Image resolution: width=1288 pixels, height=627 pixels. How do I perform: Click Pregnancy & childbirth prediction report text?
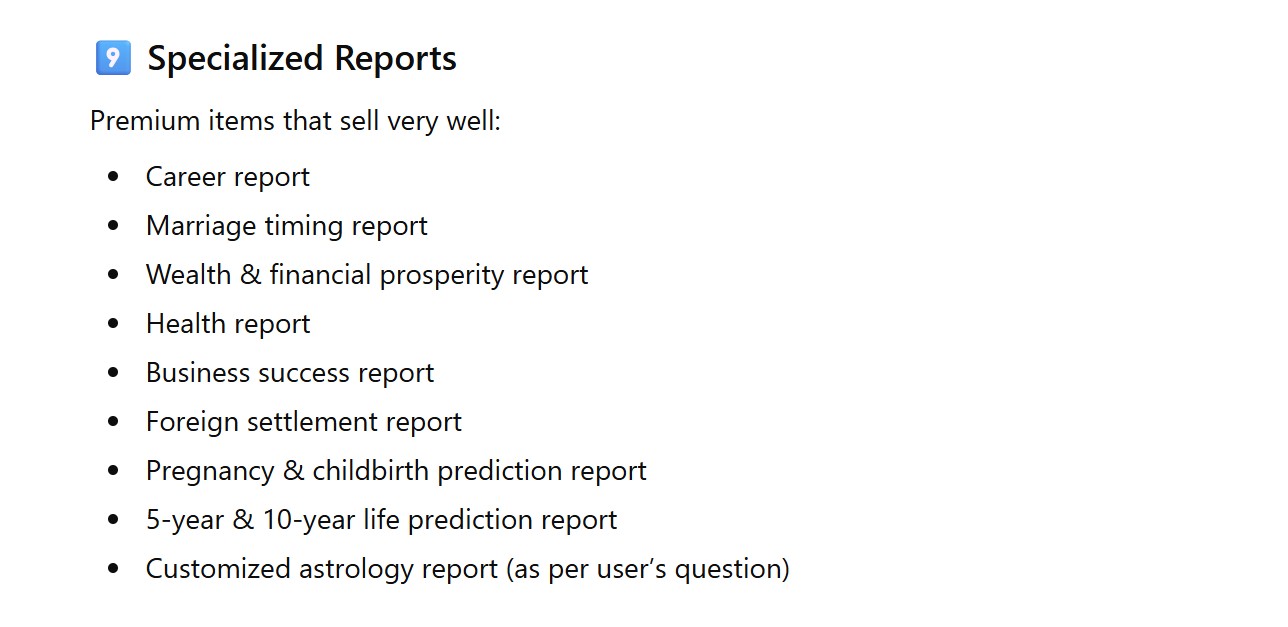pyautogui.click(x=395, y=471)
